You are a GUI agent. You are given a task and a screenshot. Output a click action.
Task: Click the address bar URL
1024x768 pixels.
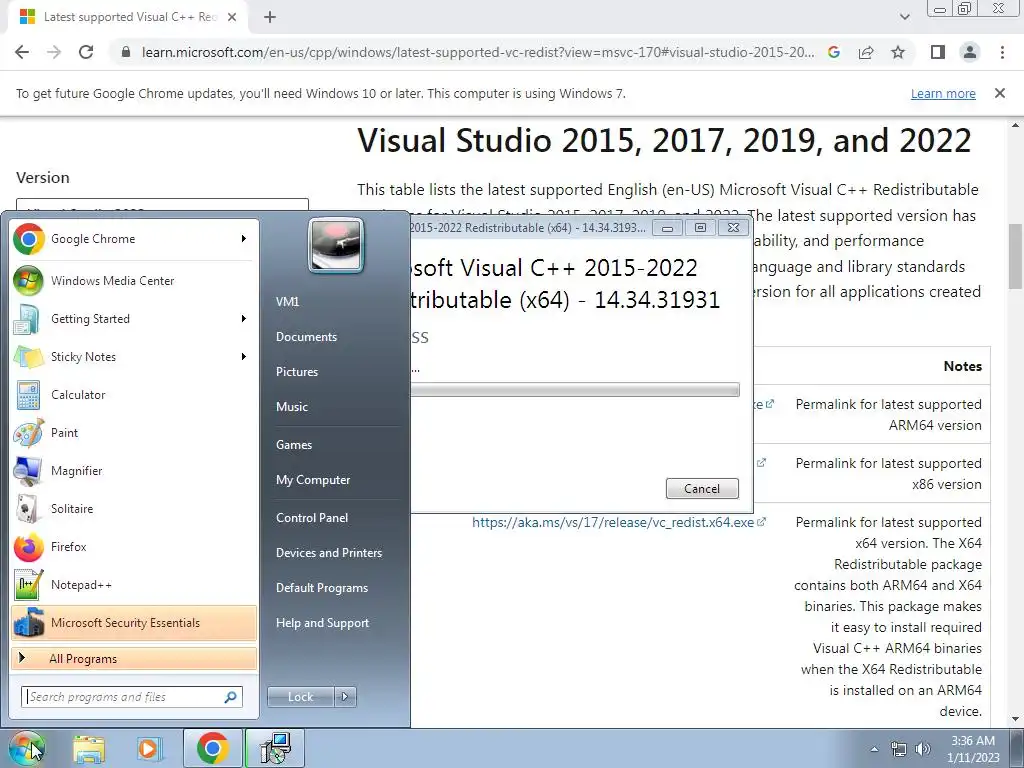(478, 52)
